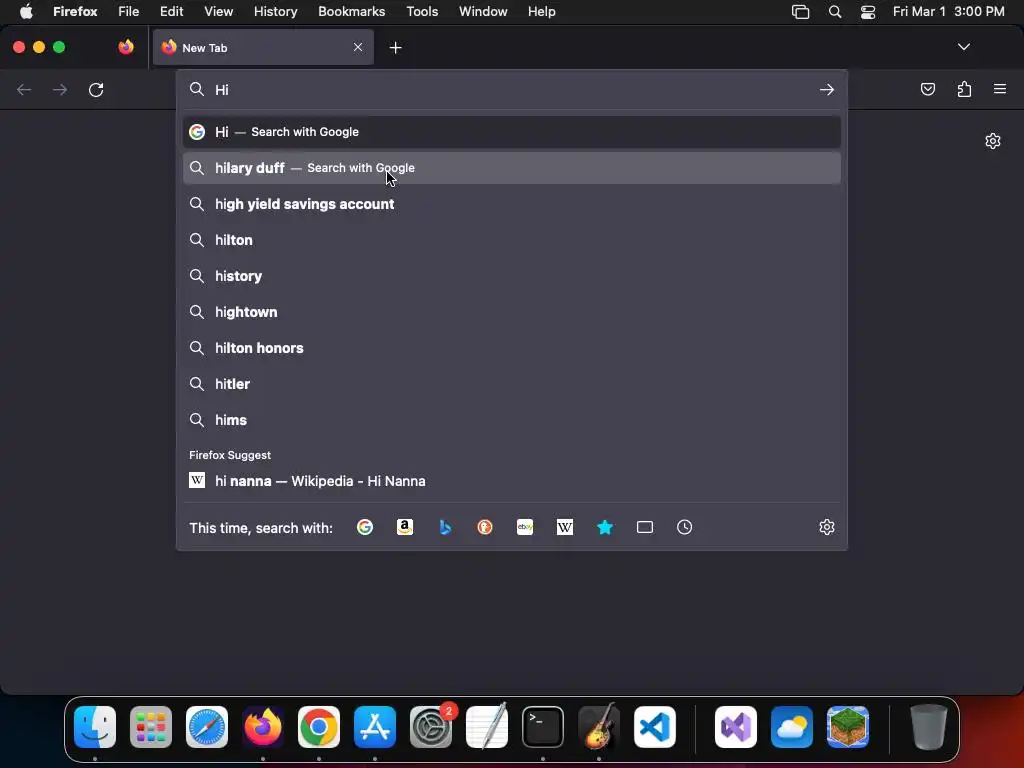Screen dimensions: 1024x768
Task: Pick the 'history' suggestion
Action: pos(512,276)
